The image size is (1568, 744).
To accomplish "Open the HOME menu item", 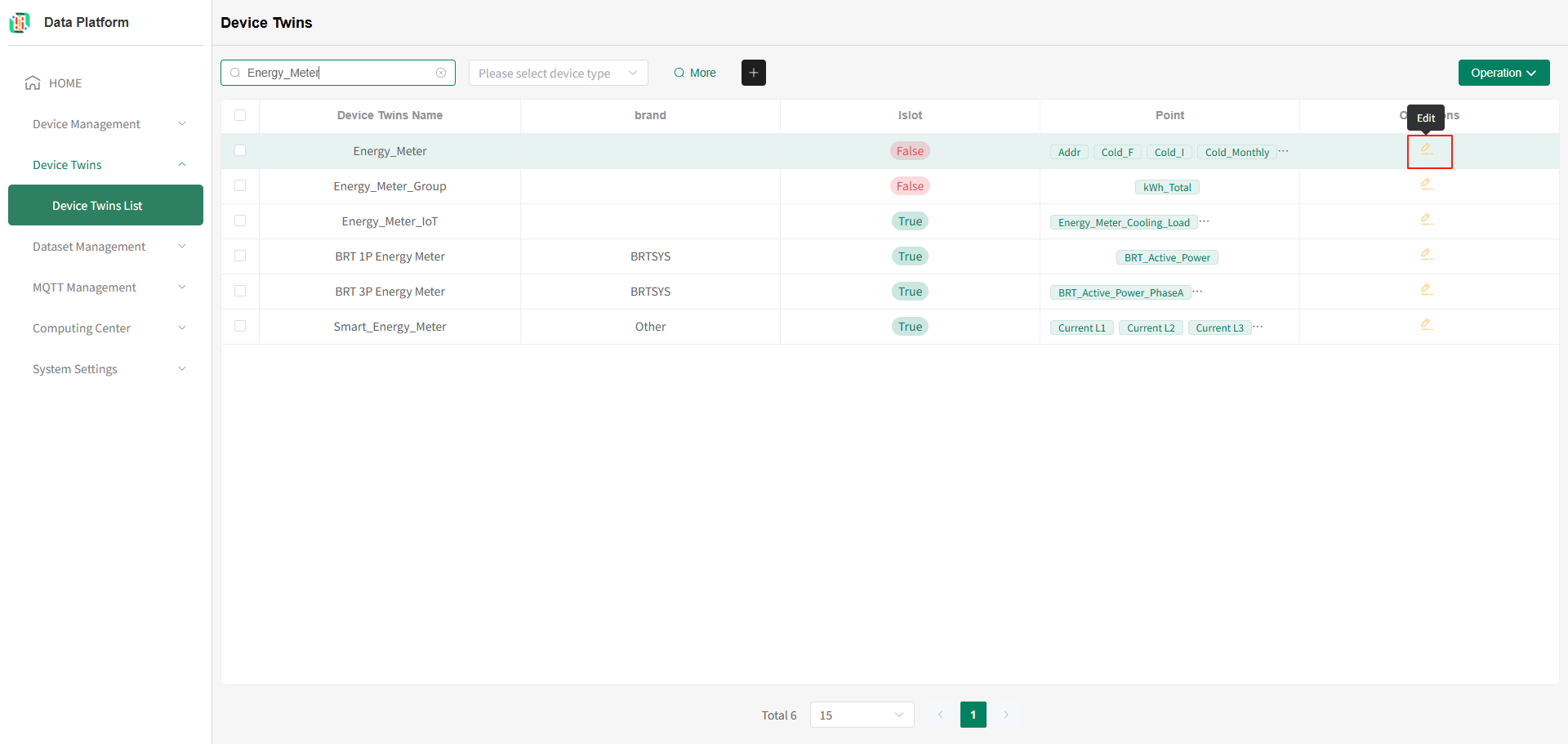I will click(65, 83).
